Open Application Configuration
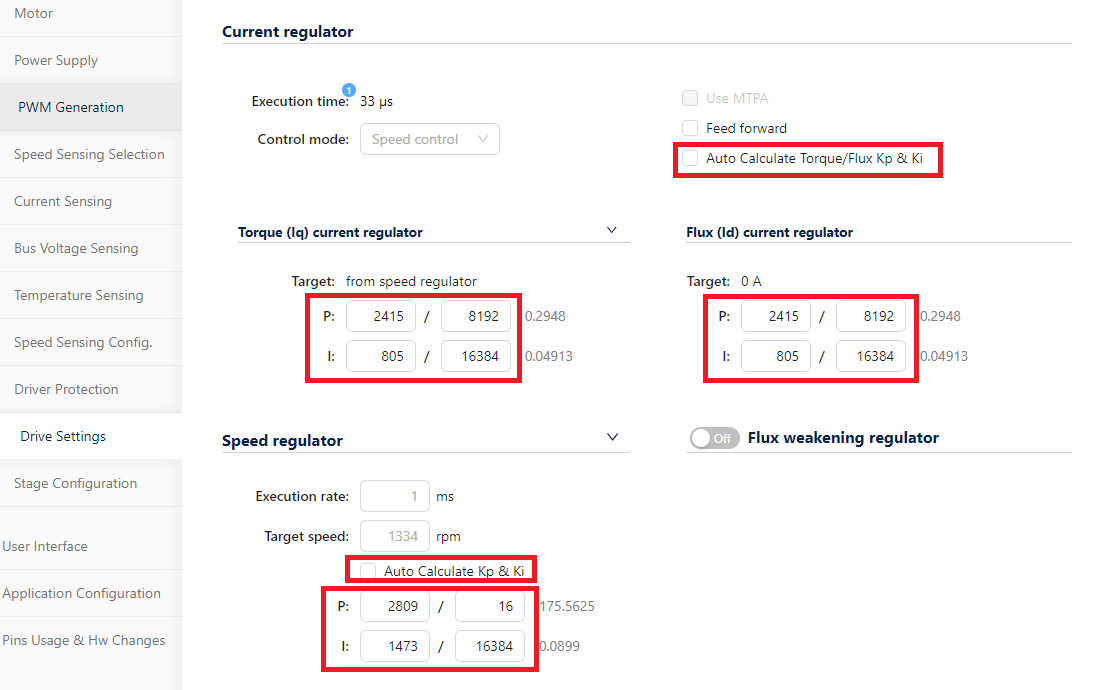 [x=81, y=593]
